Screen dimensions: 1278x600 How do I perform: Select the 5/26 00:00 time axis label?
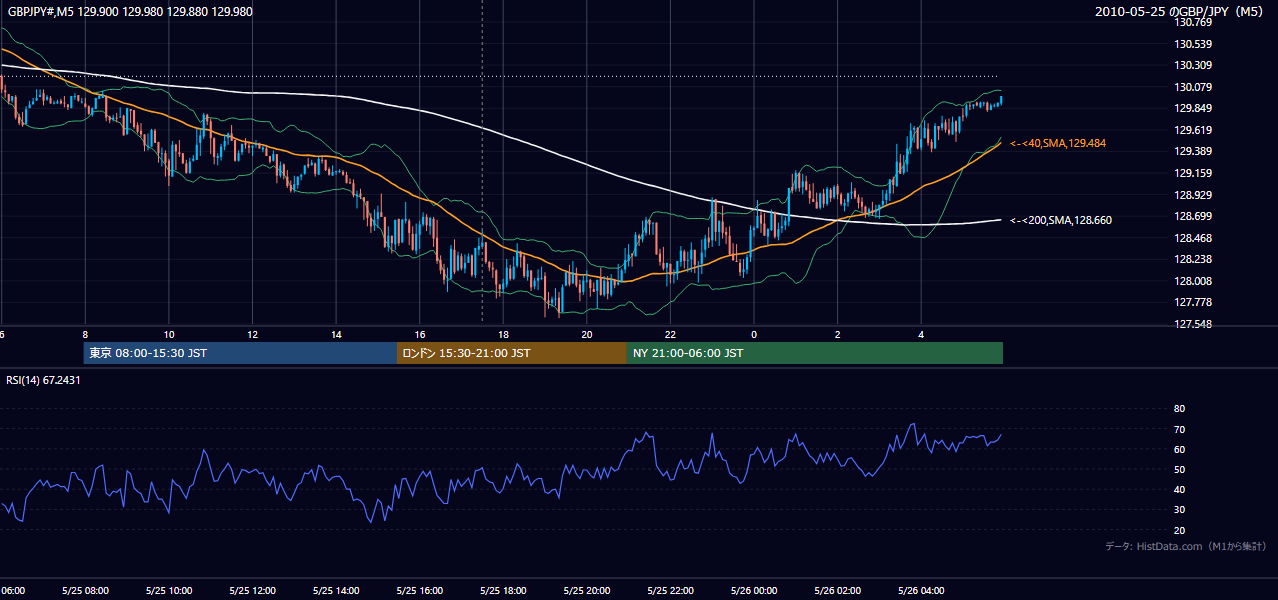click(753, 591)
